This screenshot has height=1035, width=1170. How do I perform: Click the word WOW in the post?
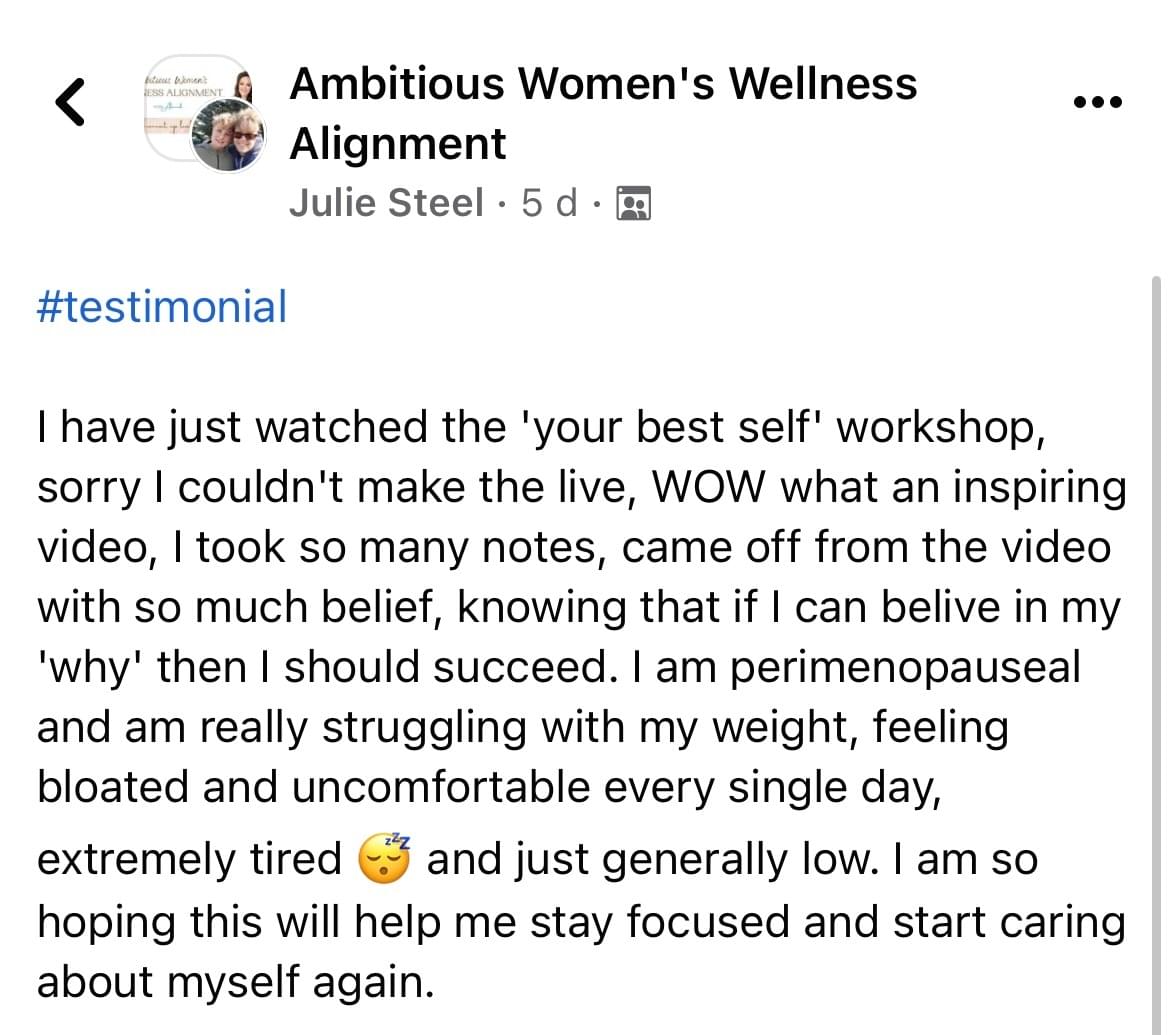pyautogui.click(x=709, y=487)
